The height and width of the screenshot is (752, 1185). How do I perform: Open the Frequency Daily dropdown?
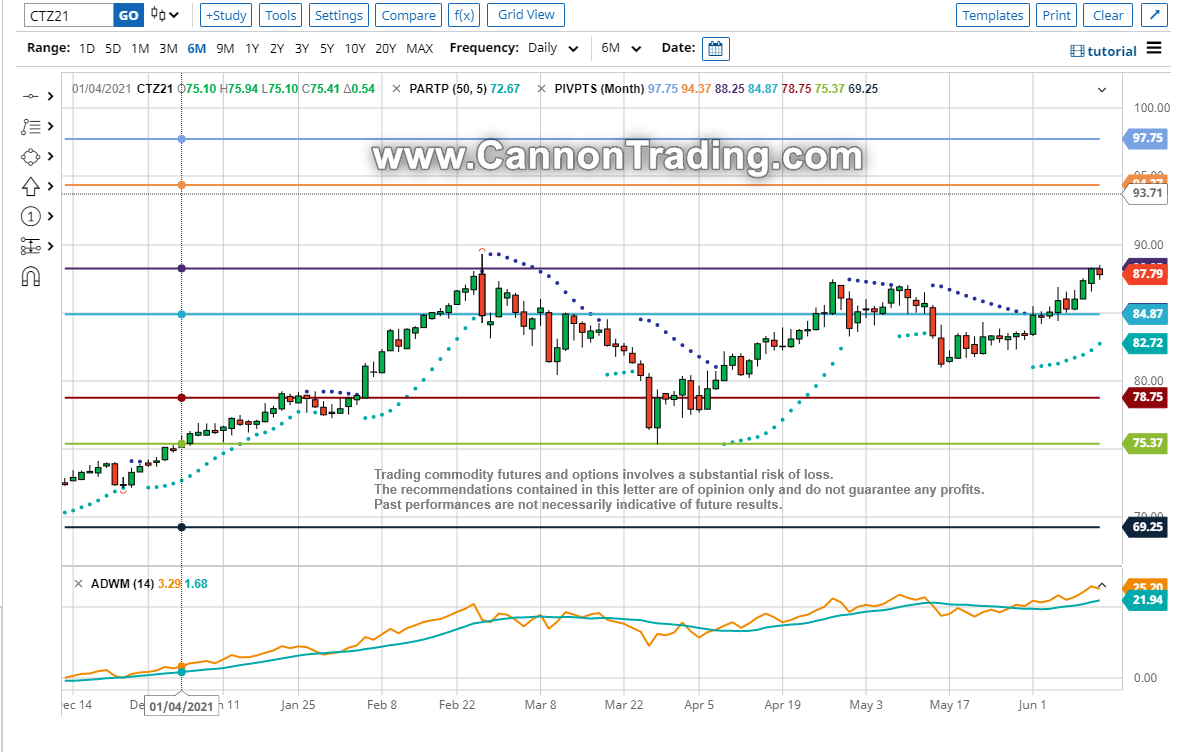555,48
